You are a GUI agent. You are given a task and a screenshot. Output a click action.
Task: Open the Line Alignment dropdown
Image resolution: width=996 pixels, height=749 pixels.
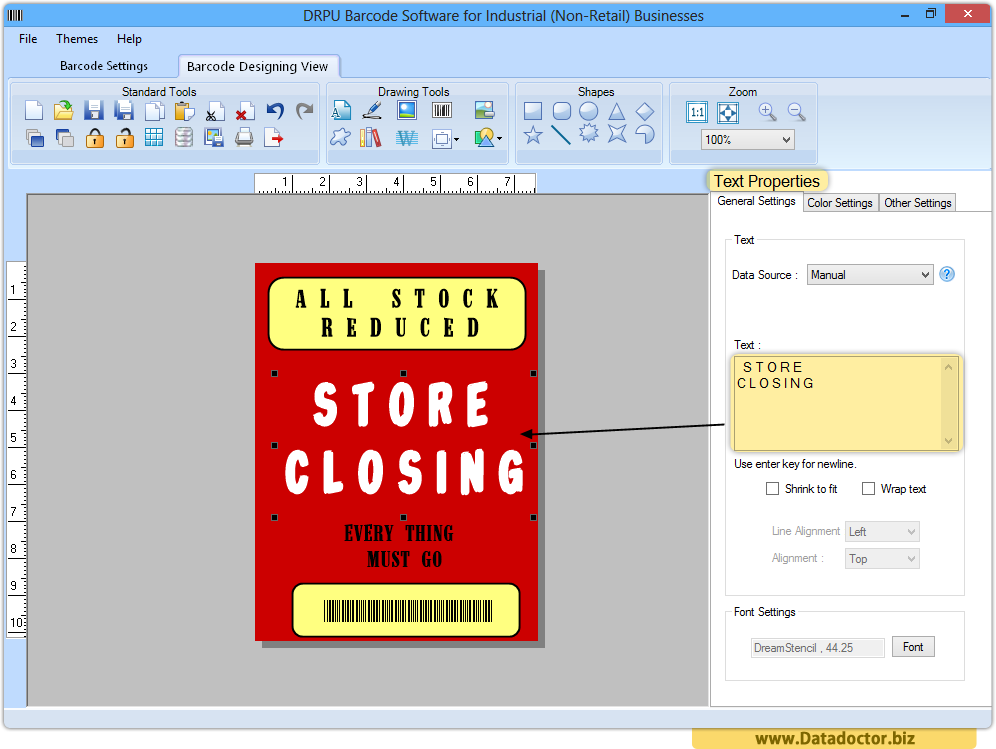click(x=882, y=532)
